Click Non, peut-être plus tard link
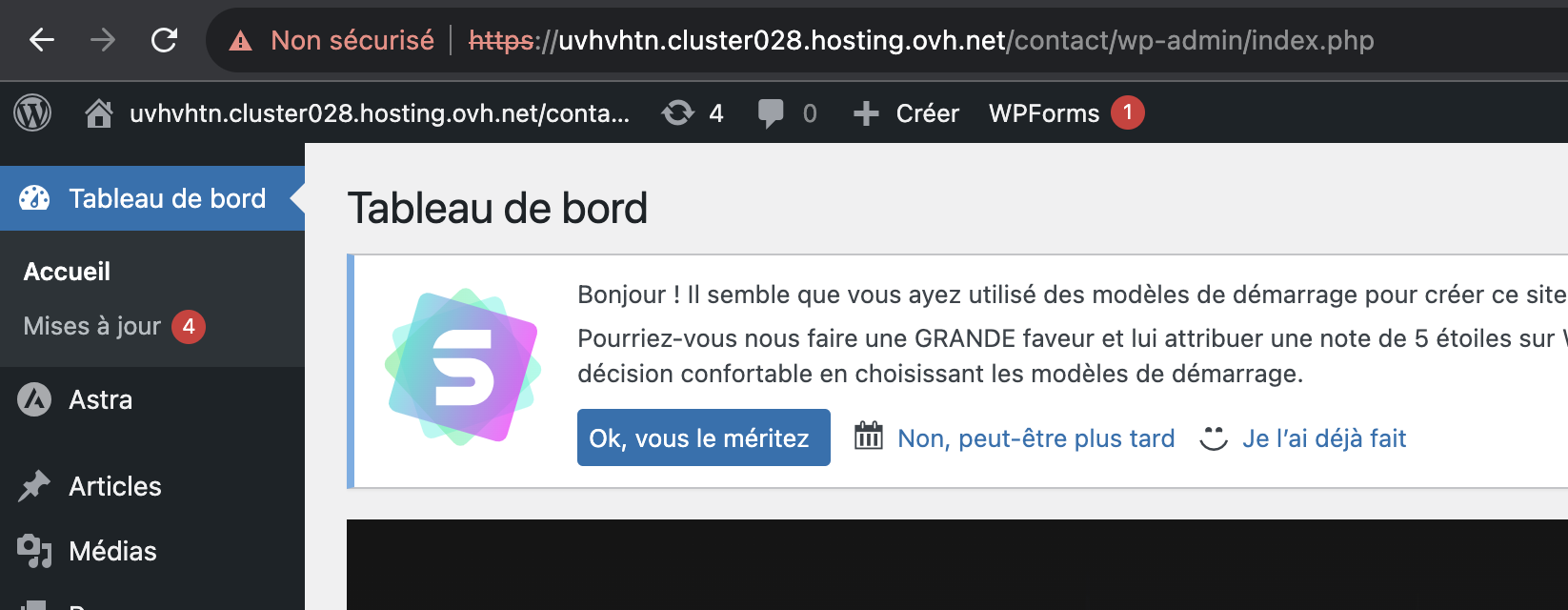This screenshot has height=610, width=1568. tap(1035, 438)
